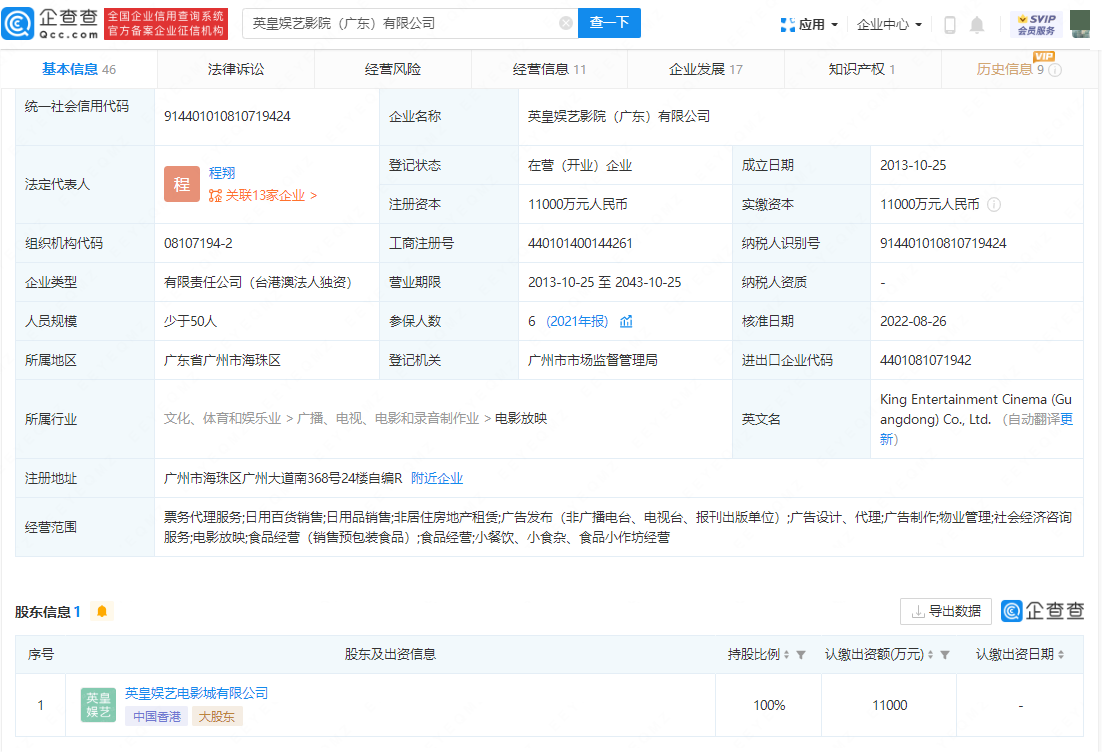Click the 更新 auto-translation link
The height and width of the screenshot is (752, 1102).
tap(977, 429)
